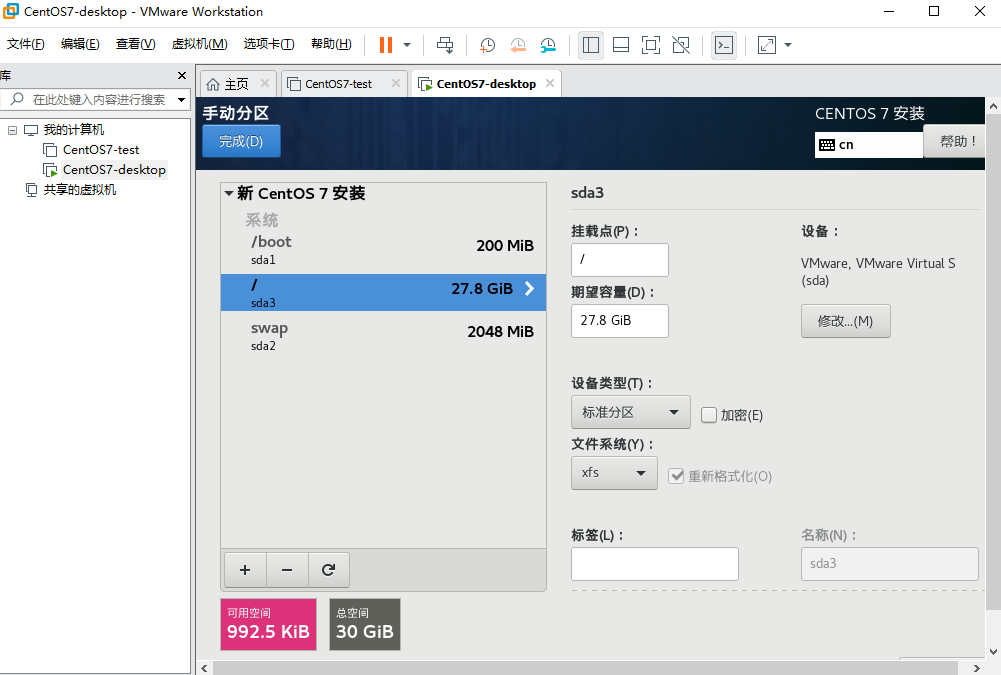This screenshot has height=675, width=1001.
Task: Toggle the thumbnail bar view icon
Action: coord(621,45)
